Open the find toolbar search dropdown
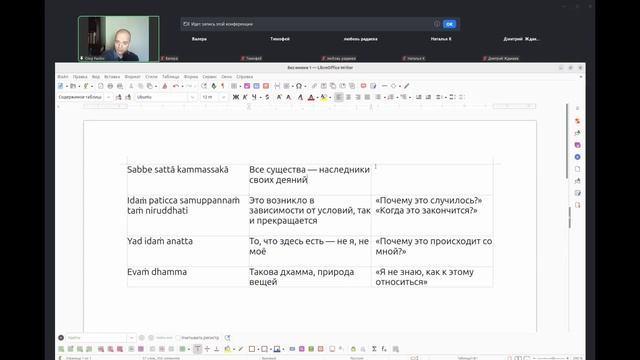Viewport: 640px width, 360px height. [131, 338]
